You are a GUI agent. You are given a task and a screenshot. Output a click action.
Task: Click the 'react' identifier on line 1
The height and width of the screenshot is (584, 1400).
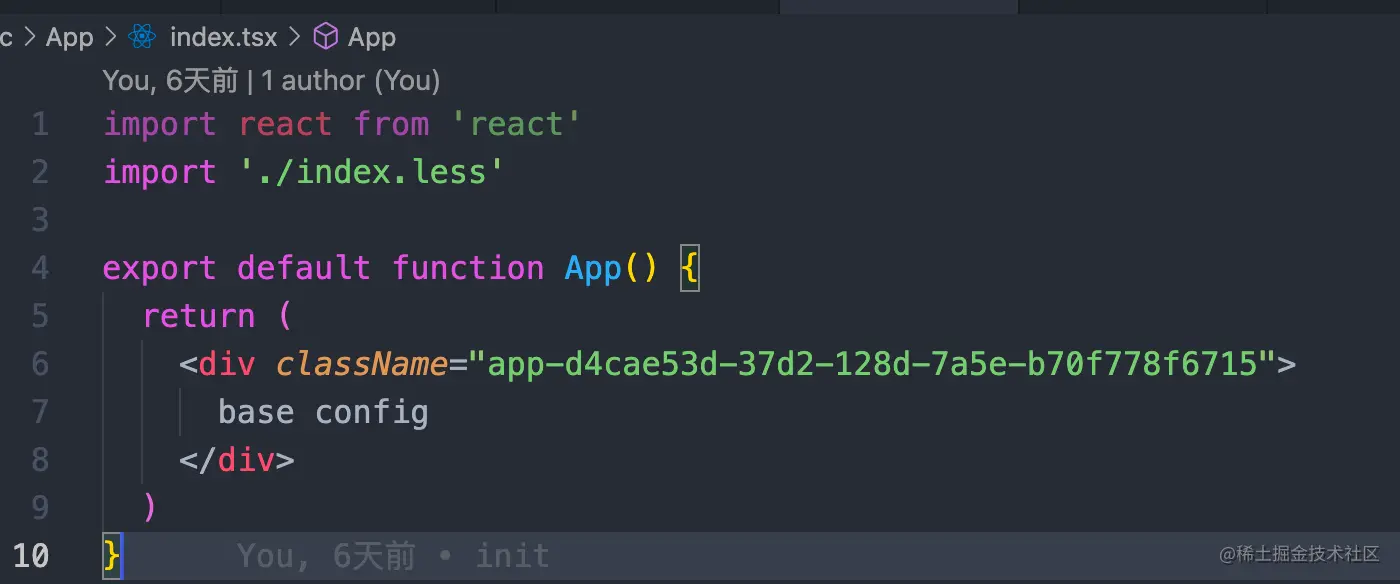coord(285,124)
